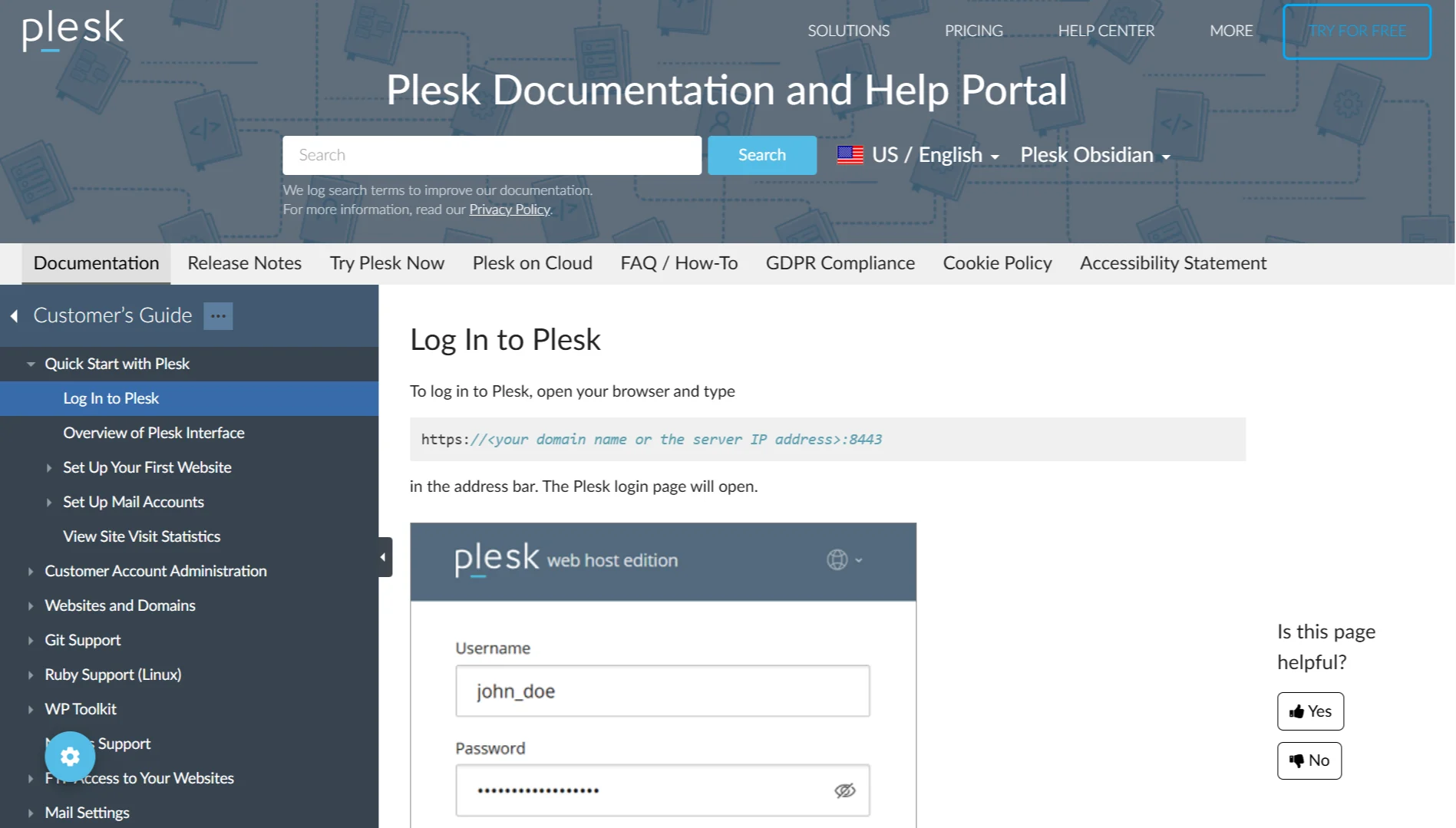Expand Websites and Domains
Screen dimensions: 1456x828
pos(31,605)
